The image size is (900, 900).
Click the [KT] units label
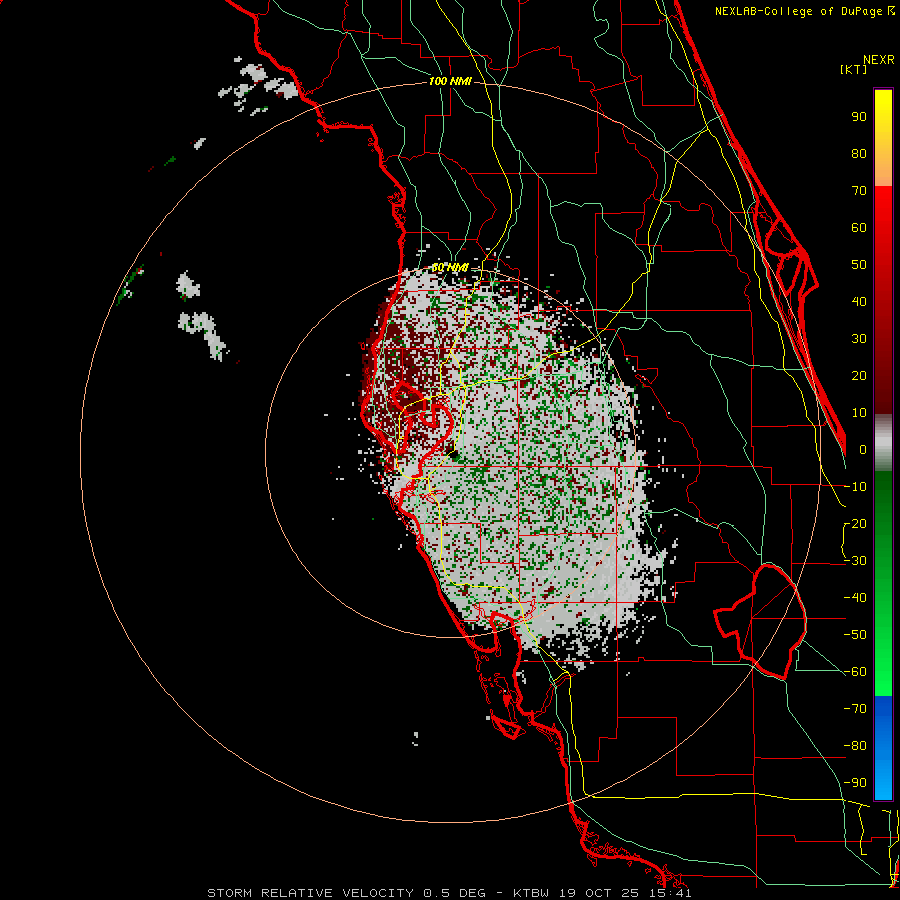coord(854,69)
